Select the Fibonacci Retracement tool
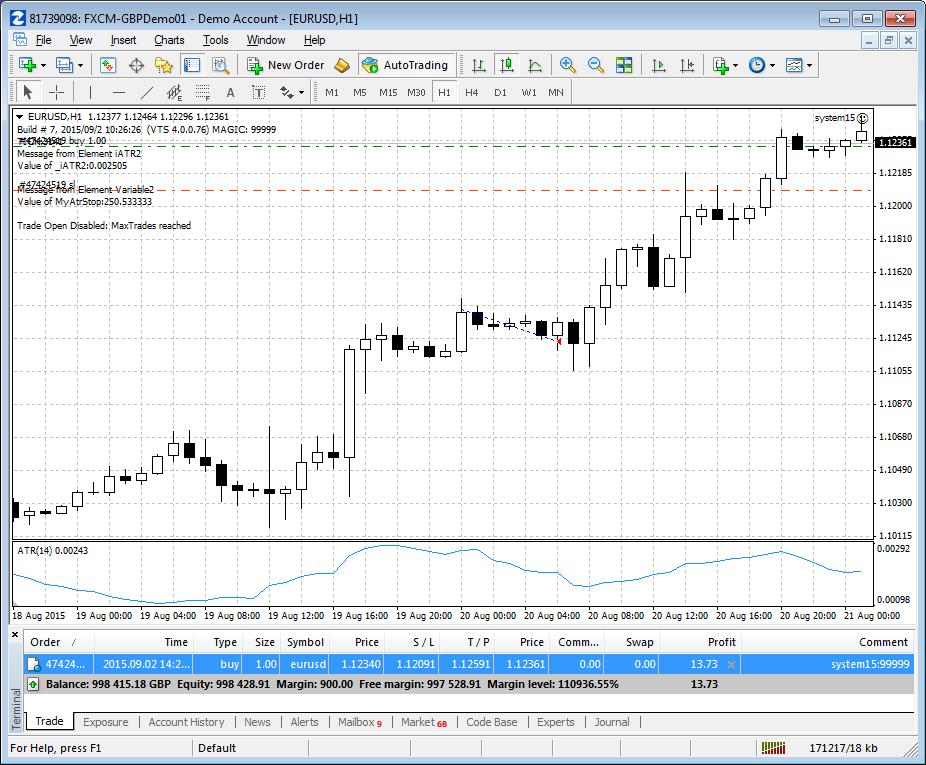 pos(203,92)
